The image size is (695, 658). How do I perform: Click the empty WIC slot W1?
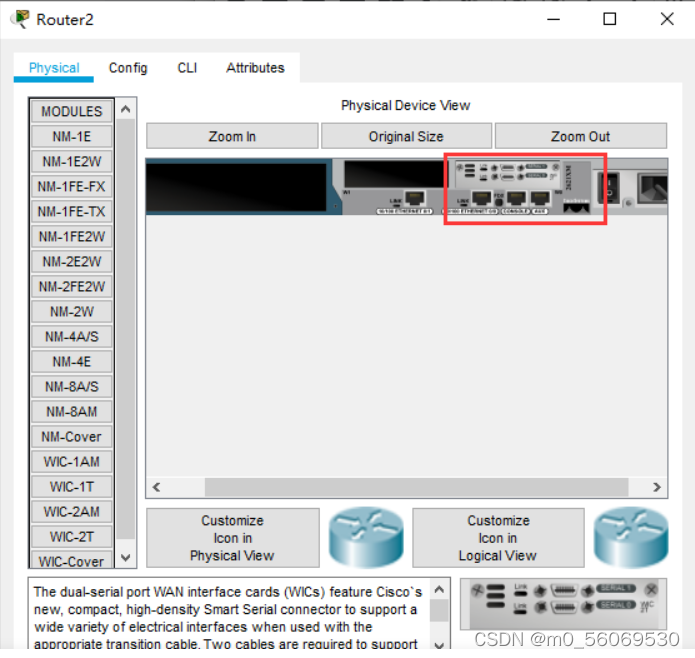tap(394, 174)
